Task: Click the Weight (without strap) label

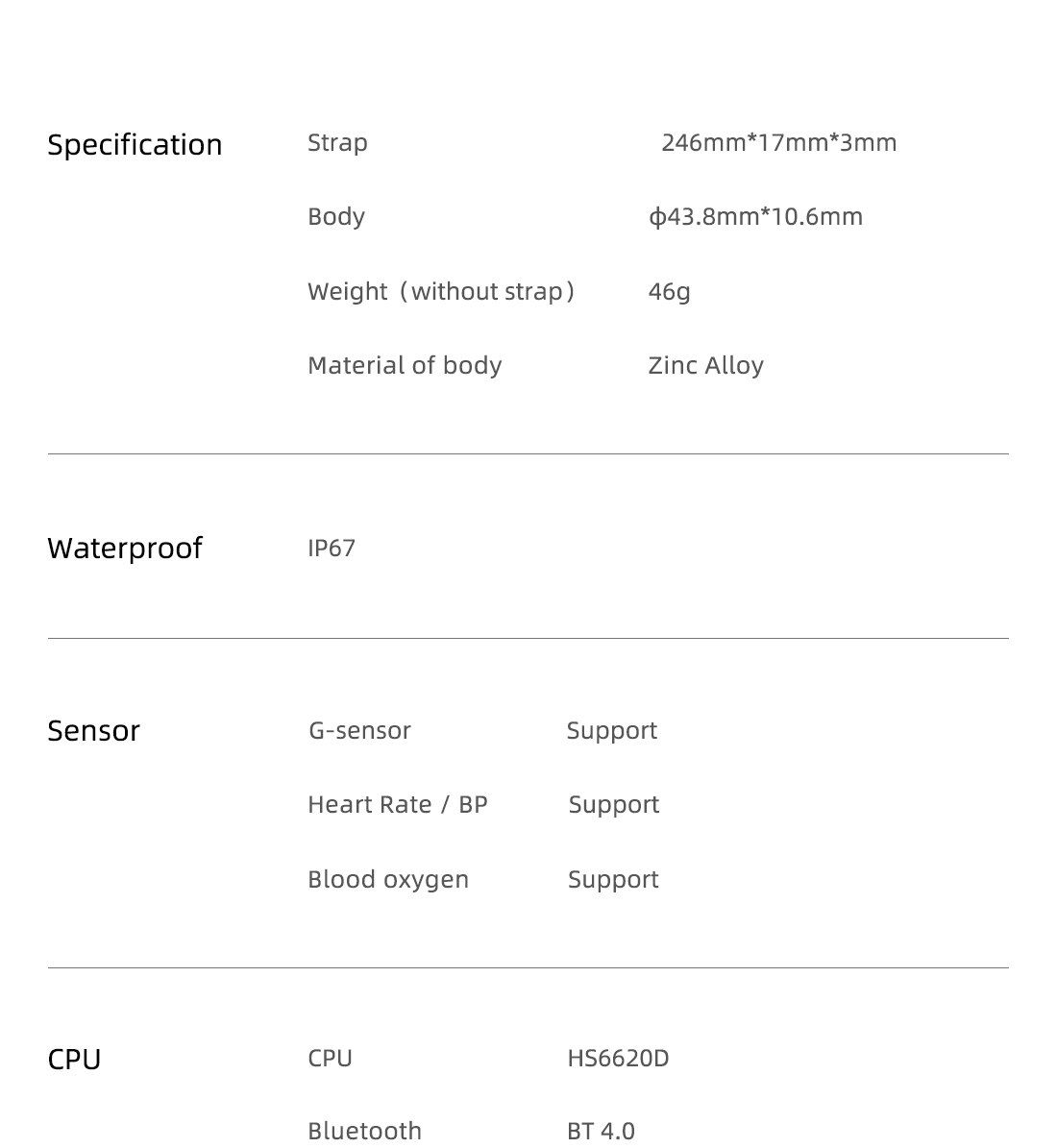Action: click(x=441, y=291)
